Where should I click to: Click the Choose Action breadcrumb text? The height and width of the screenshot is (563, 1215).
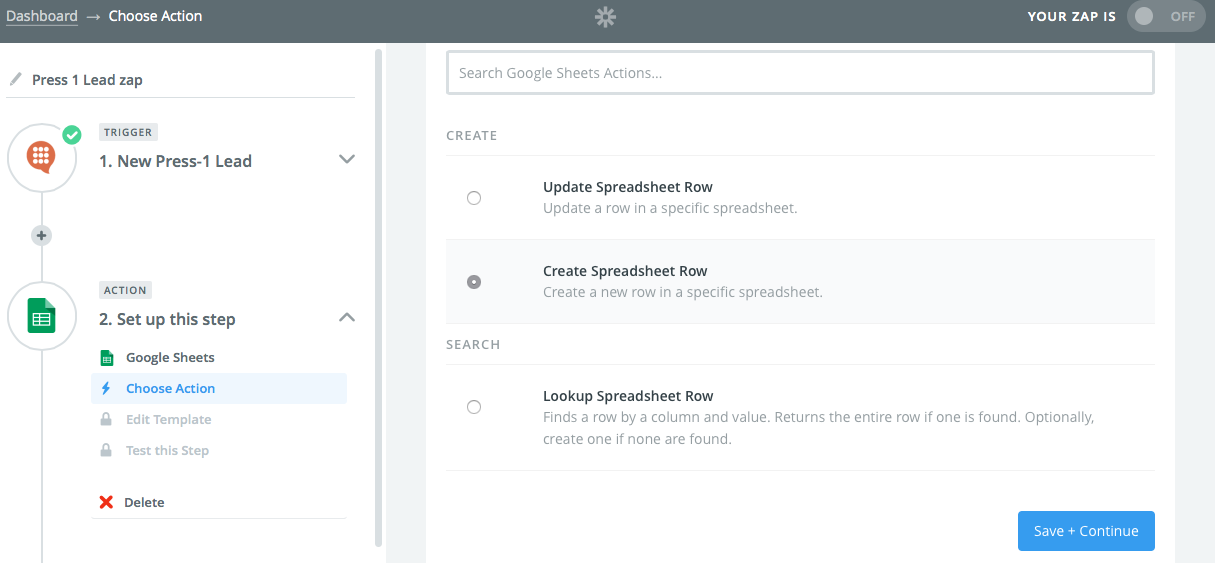click(x=155, y=16)
